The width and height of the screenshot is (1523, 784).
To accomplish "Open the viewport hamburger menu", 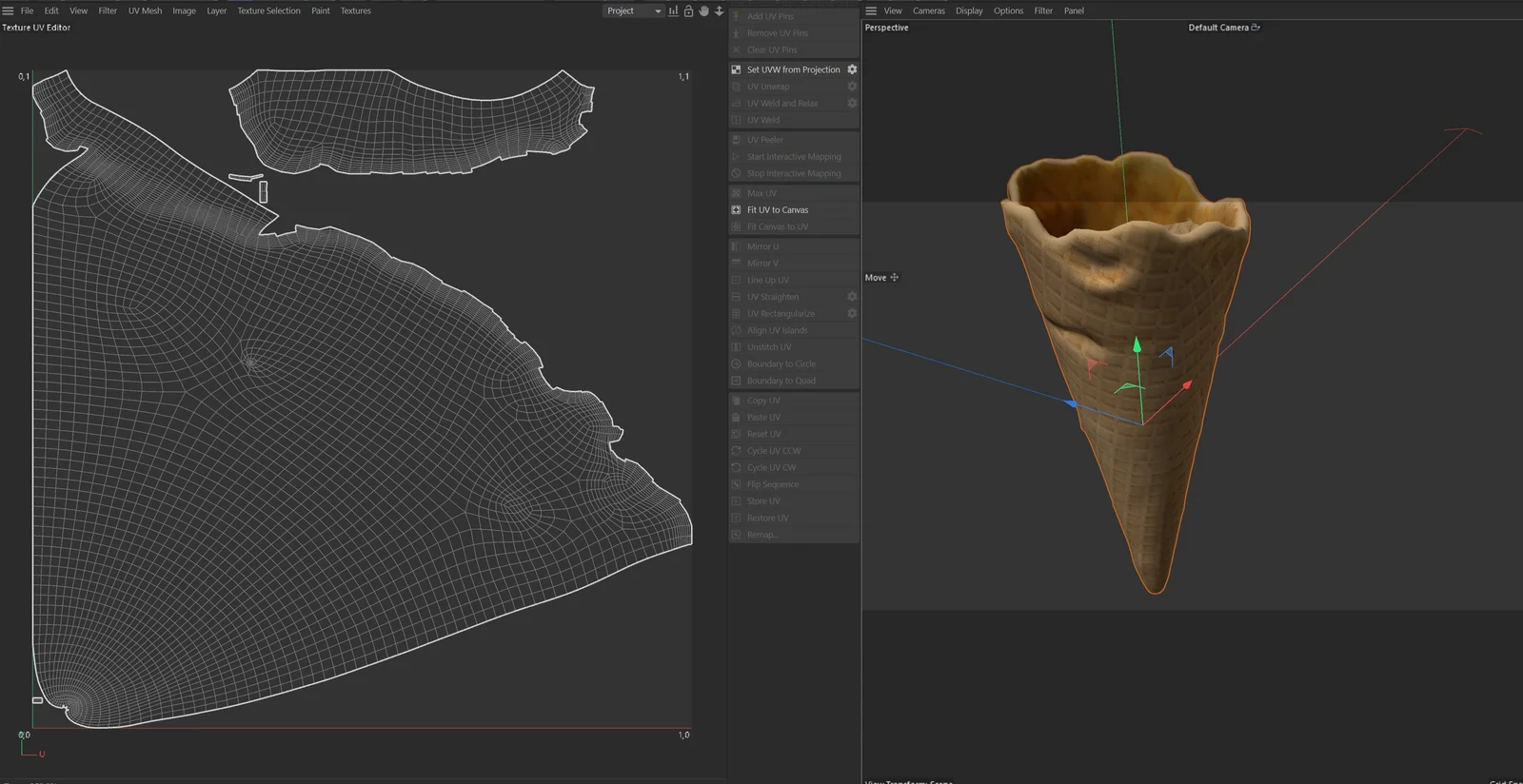I will point(870,10).
